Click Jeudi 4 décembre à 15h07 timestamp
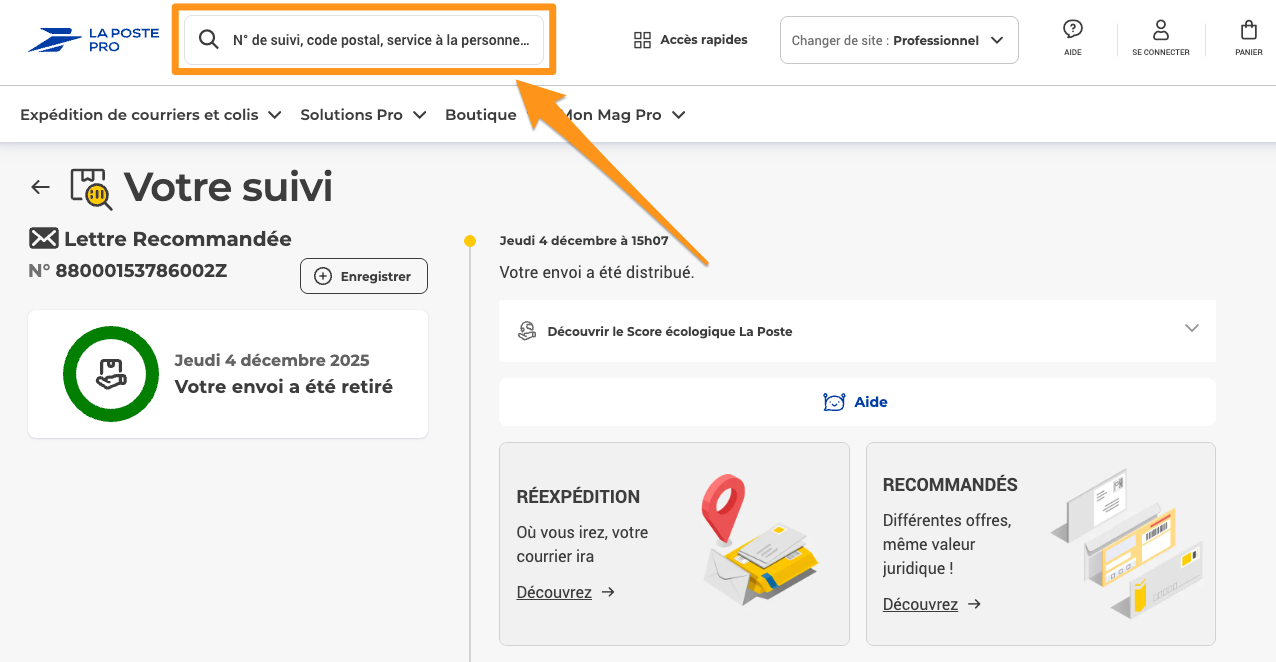The height and width of the screenshot is (662, 1276). 584,241
